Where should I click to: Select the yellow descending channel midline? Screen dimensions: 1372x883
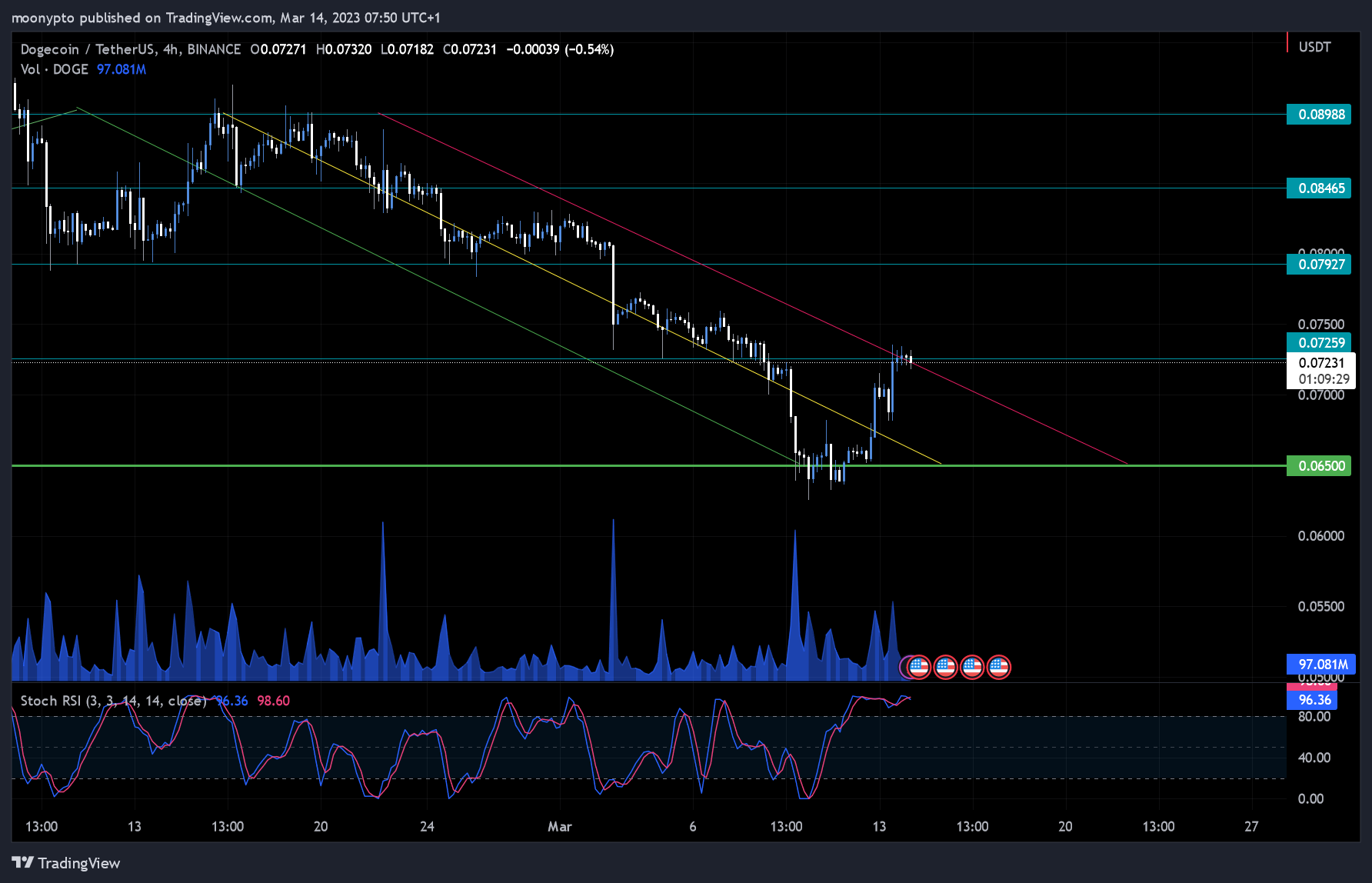(581, 288)
